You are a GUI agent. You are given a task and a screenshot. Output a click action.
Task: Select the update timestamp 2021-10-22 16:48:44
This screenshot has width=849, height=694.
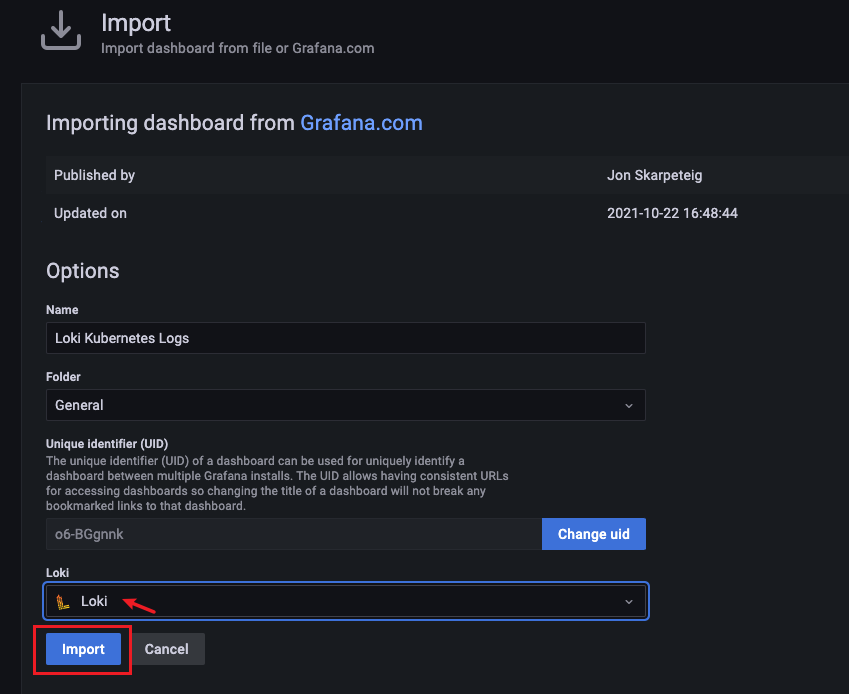point(672,213)
